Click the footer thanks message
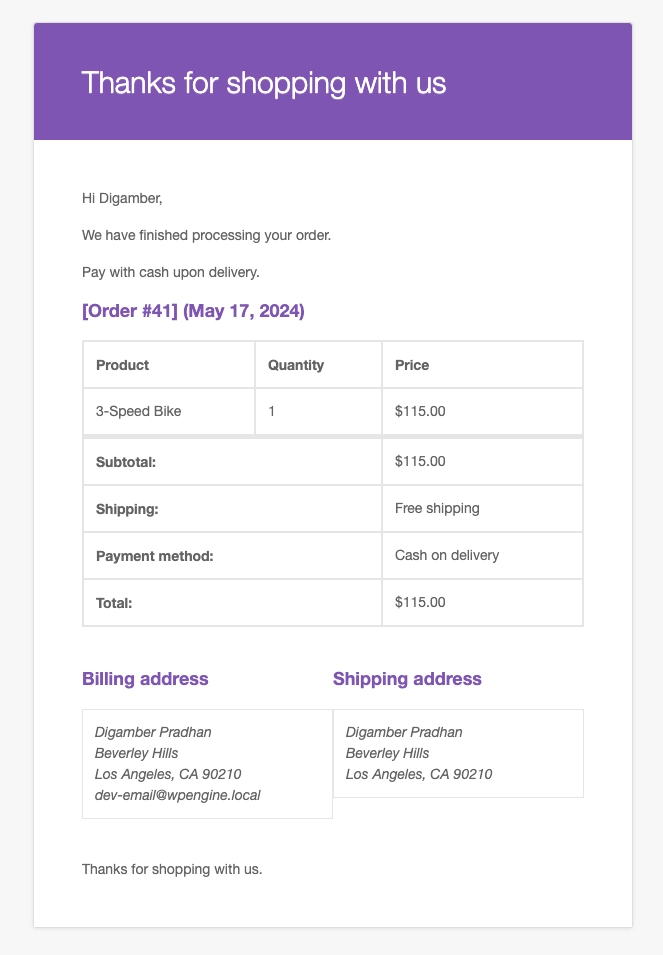The width and height of the screenshot is (663, 955). point(172,869)
